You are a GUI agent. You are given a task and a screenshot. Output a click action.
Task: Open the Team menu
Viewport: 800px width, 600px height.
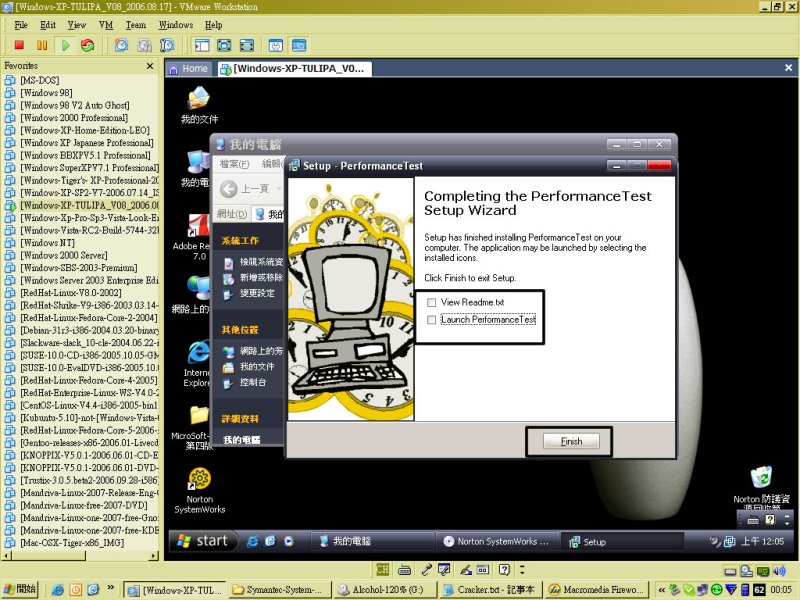(136, 24)
